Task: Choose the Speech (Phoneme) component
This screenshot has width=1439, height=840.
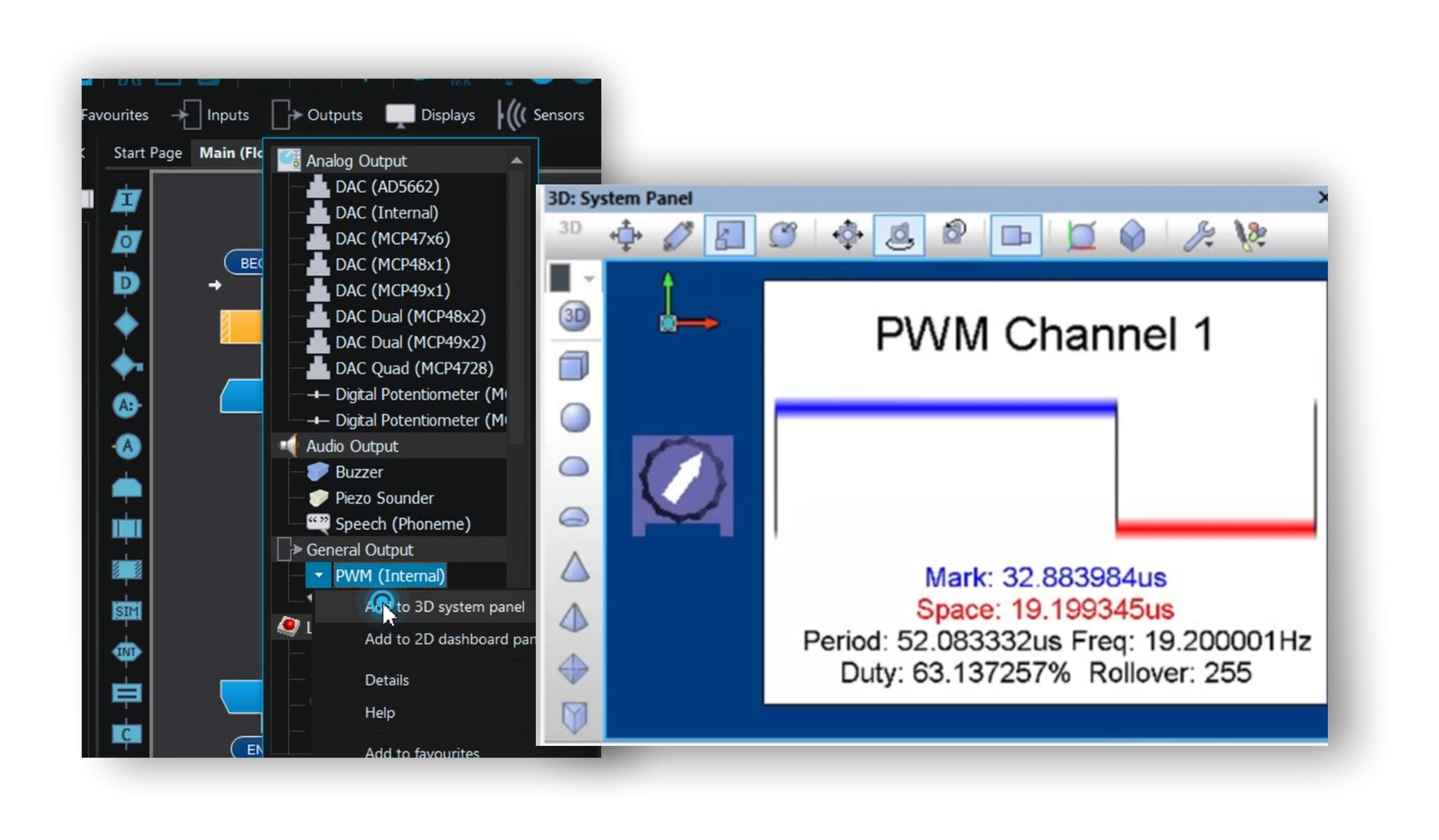Action: [x=389, y=524]
